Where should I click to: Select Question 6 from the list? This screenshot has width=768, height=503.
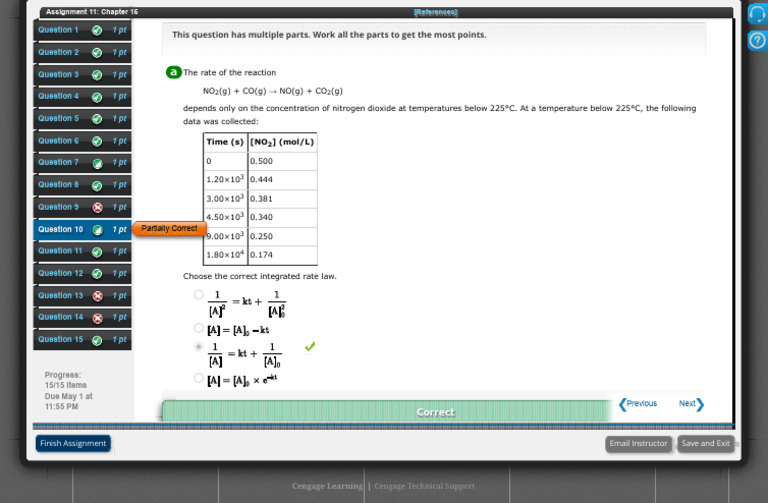82,141
